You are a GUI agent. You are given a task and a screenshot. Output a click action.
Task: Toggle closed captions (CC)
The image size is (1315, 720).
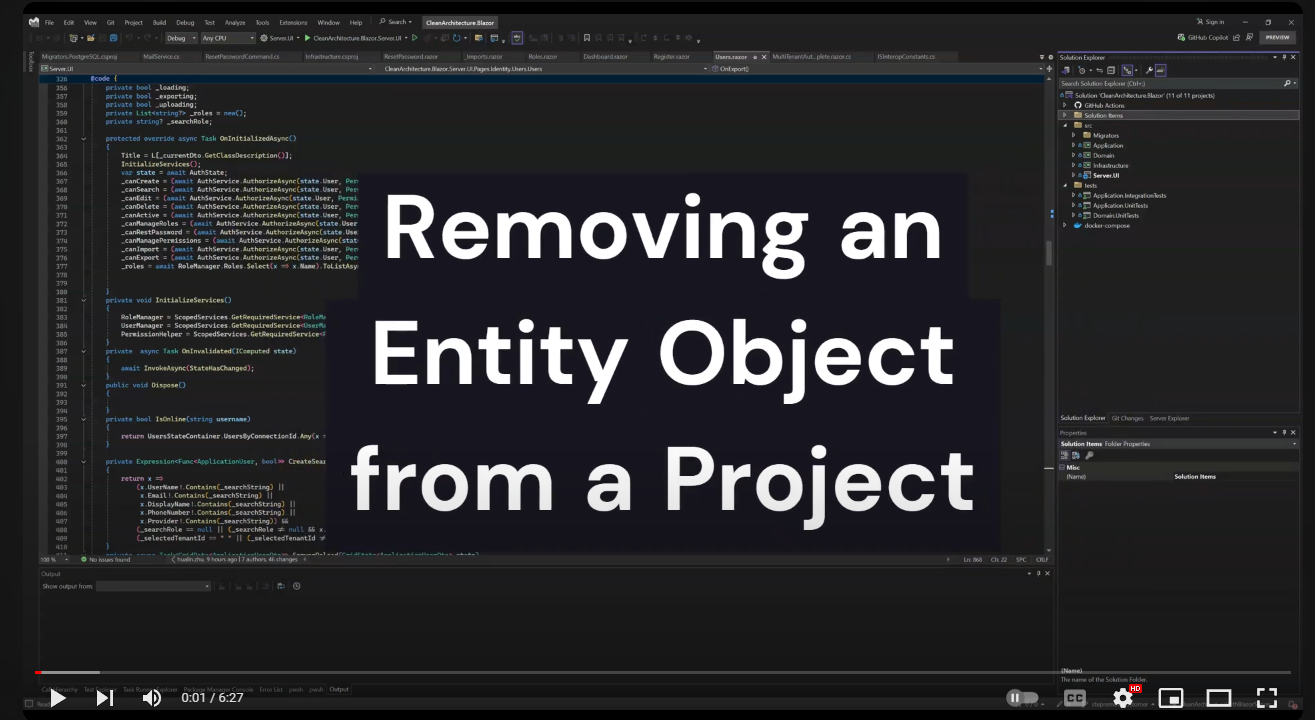(1075, 698)
